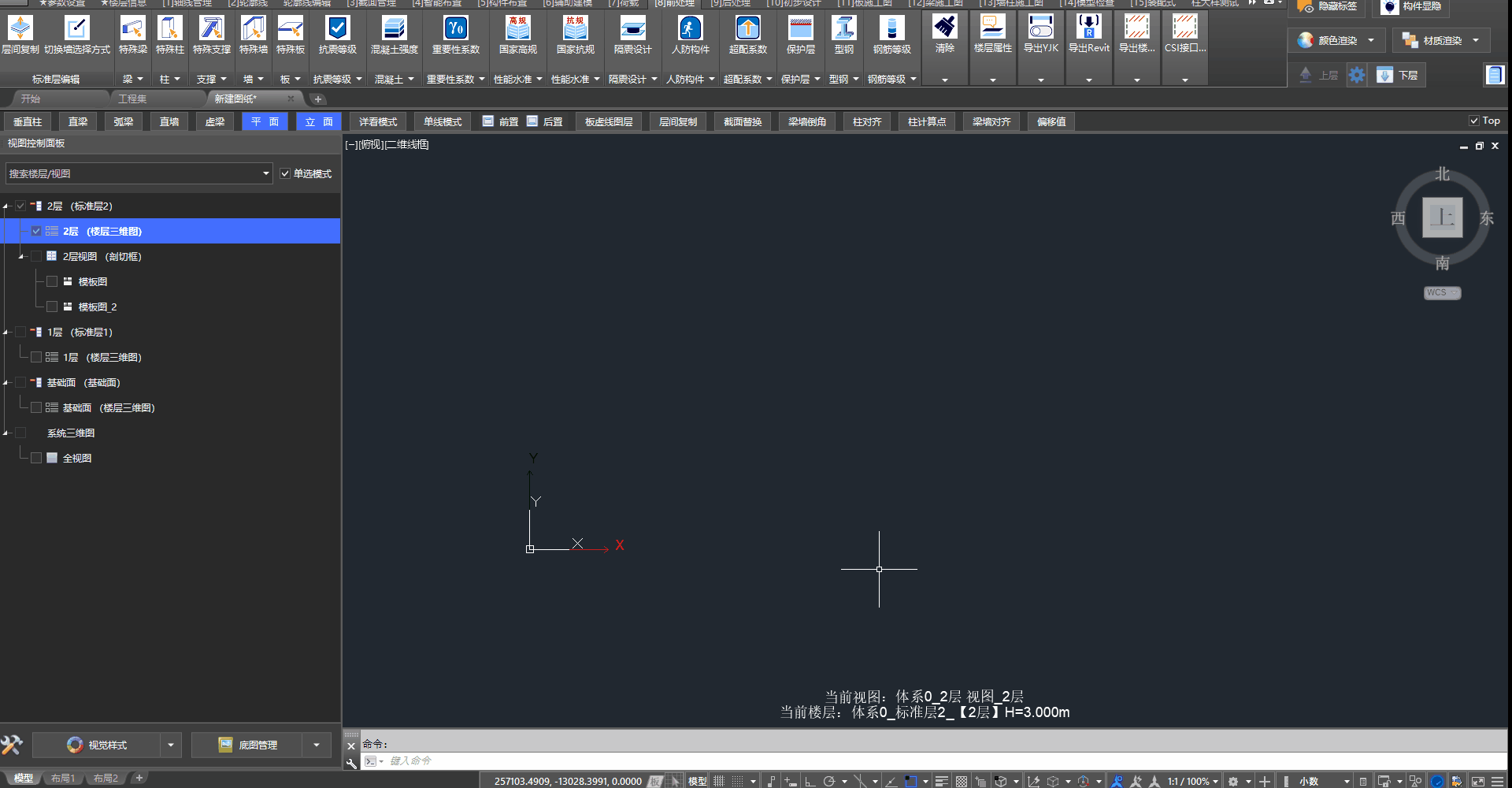This screenshot has height=788, width=1512.
Task: Click the 导出Revit icon
Action: click(x=1088, y=28)
